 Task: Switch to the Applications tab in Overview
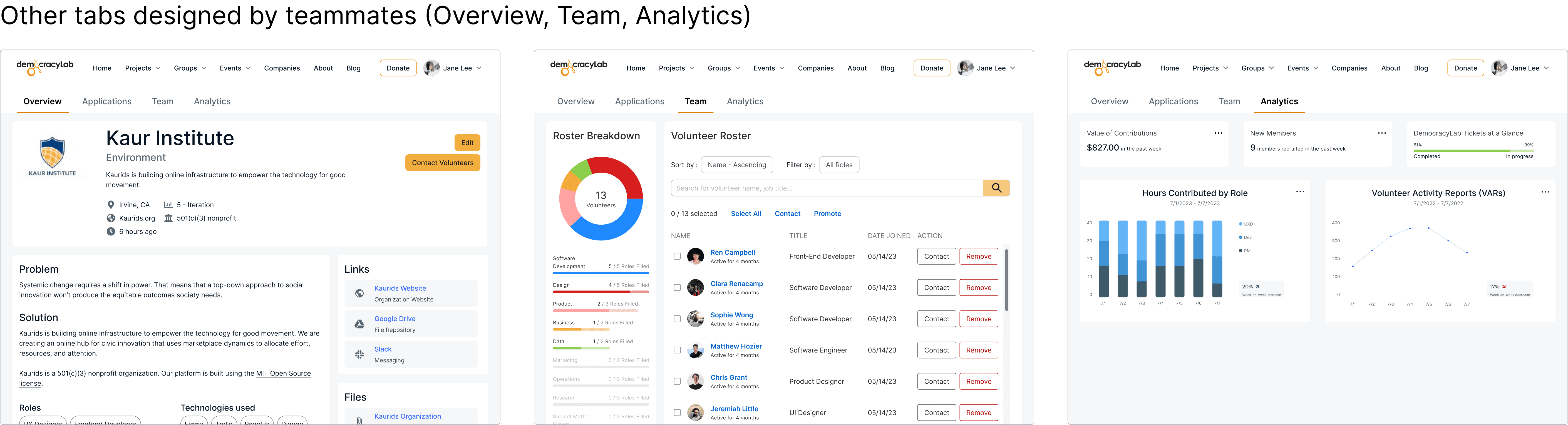(106, 102)
